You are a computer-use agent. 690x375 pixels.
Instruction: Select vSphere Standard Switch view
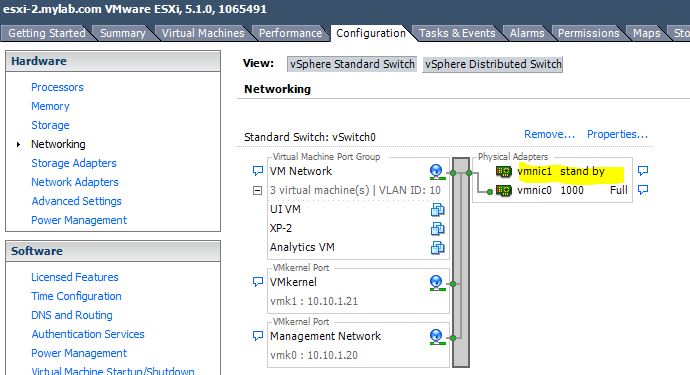point(352,64)
